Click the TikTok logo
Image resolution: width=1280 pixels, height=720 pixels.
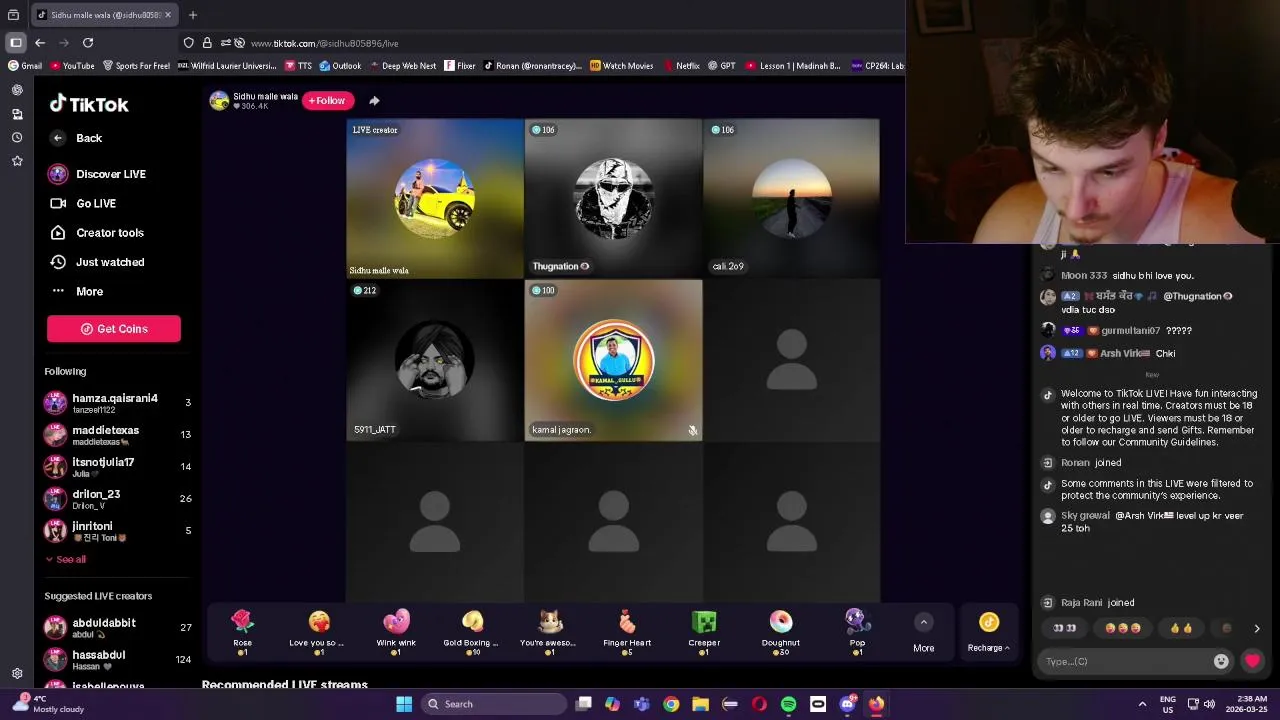coord(89,104)
